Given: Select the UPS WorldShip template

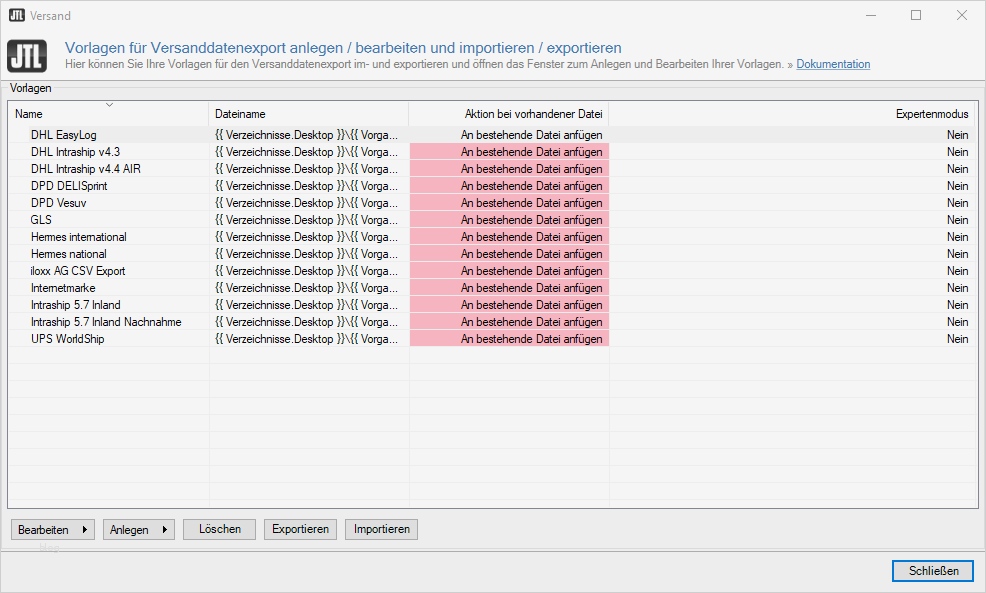Looking at the screenshot, I should 492,338.
